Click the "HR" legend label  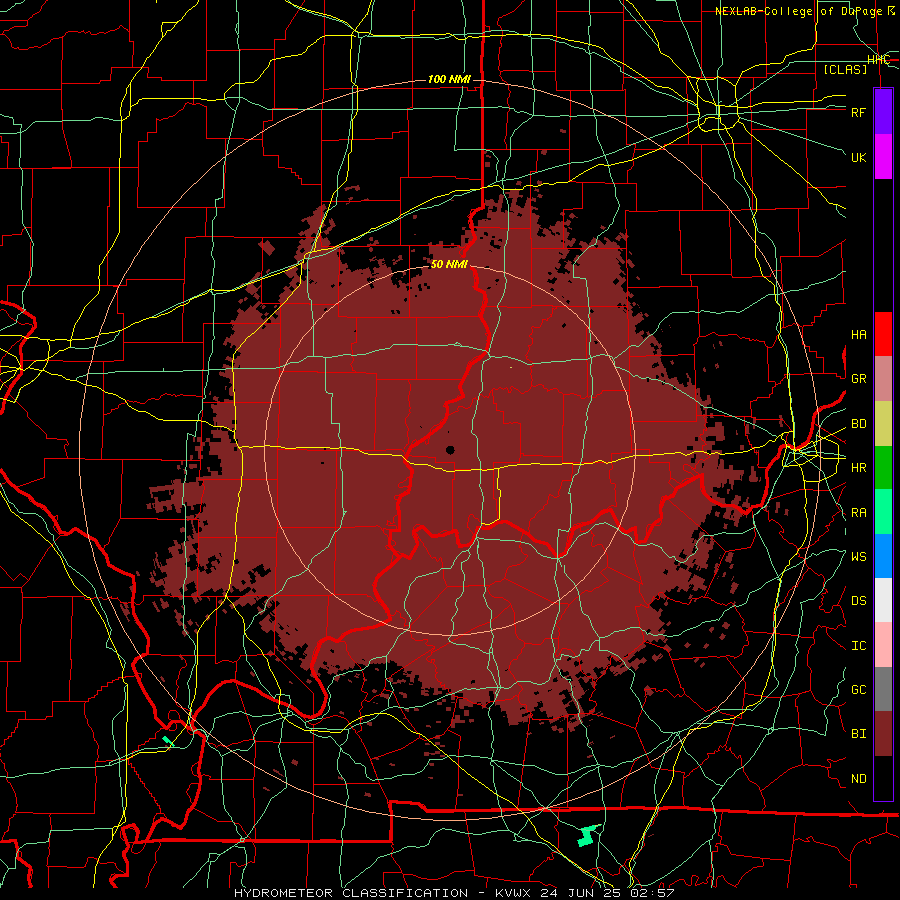(x=859, y=468)
